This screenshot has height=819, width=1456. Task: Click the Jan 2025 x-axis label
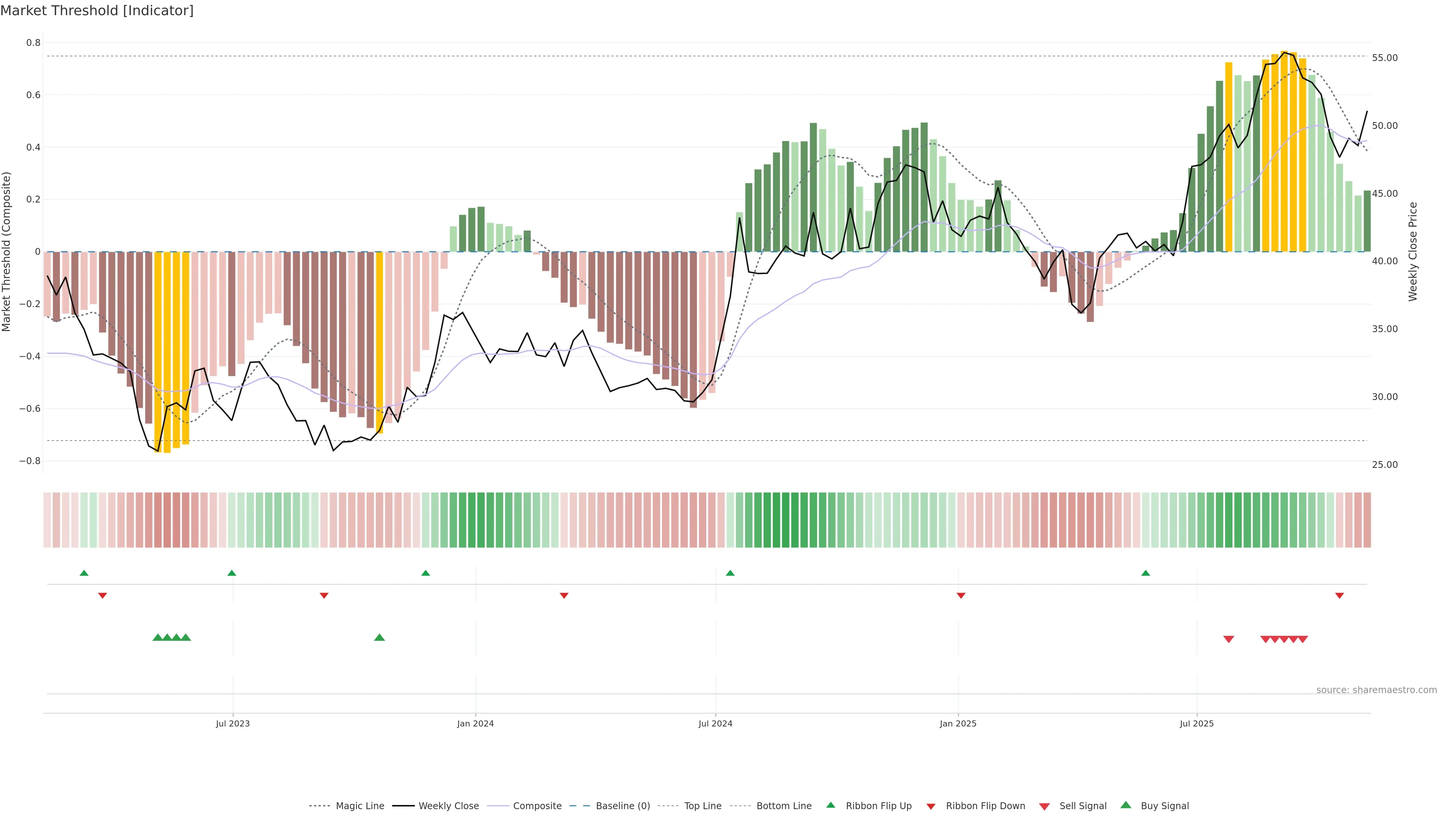point(957,723)
